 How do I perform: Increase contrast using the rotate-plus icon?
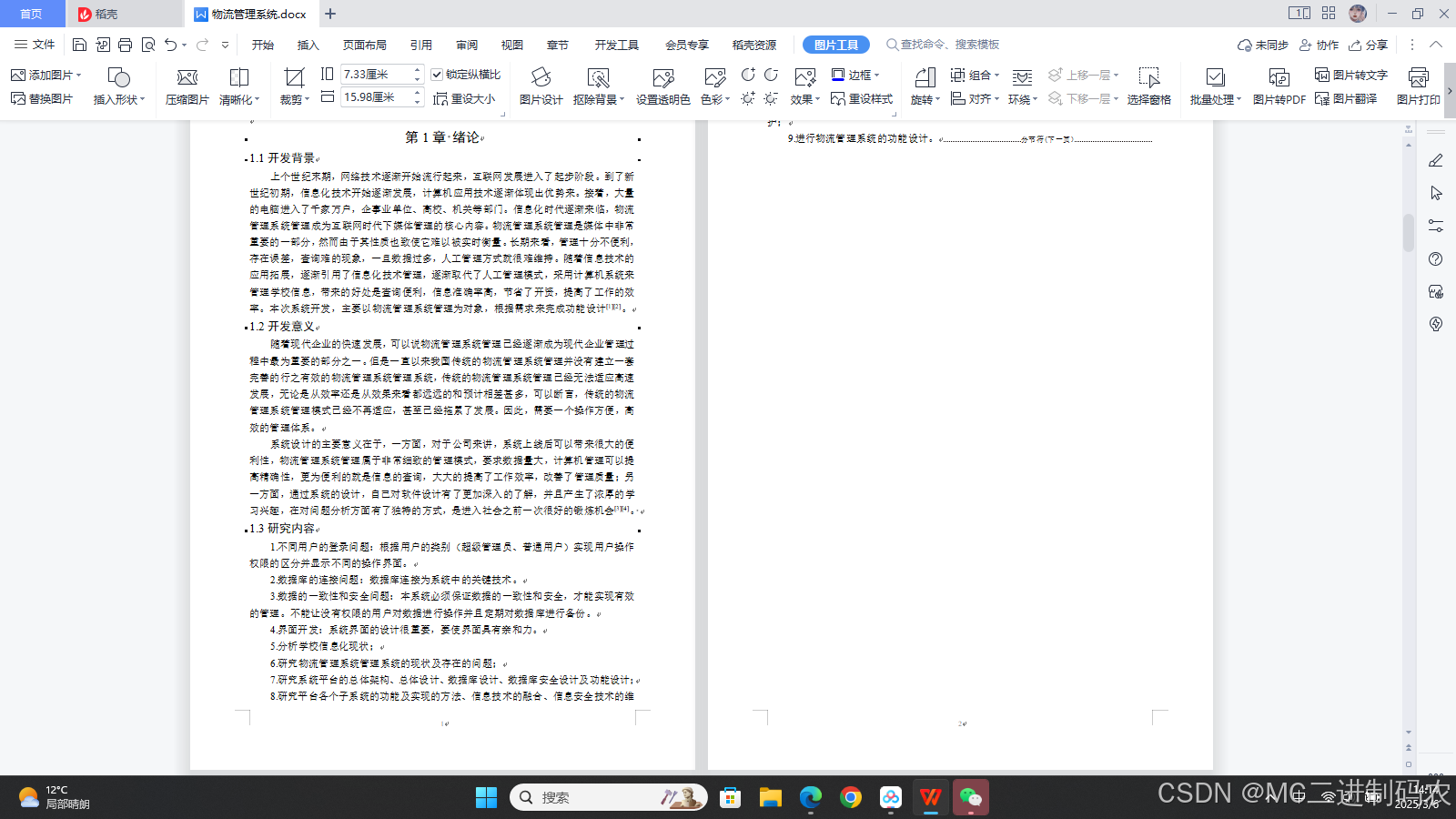pyautogui.click(x=748, y=75)
